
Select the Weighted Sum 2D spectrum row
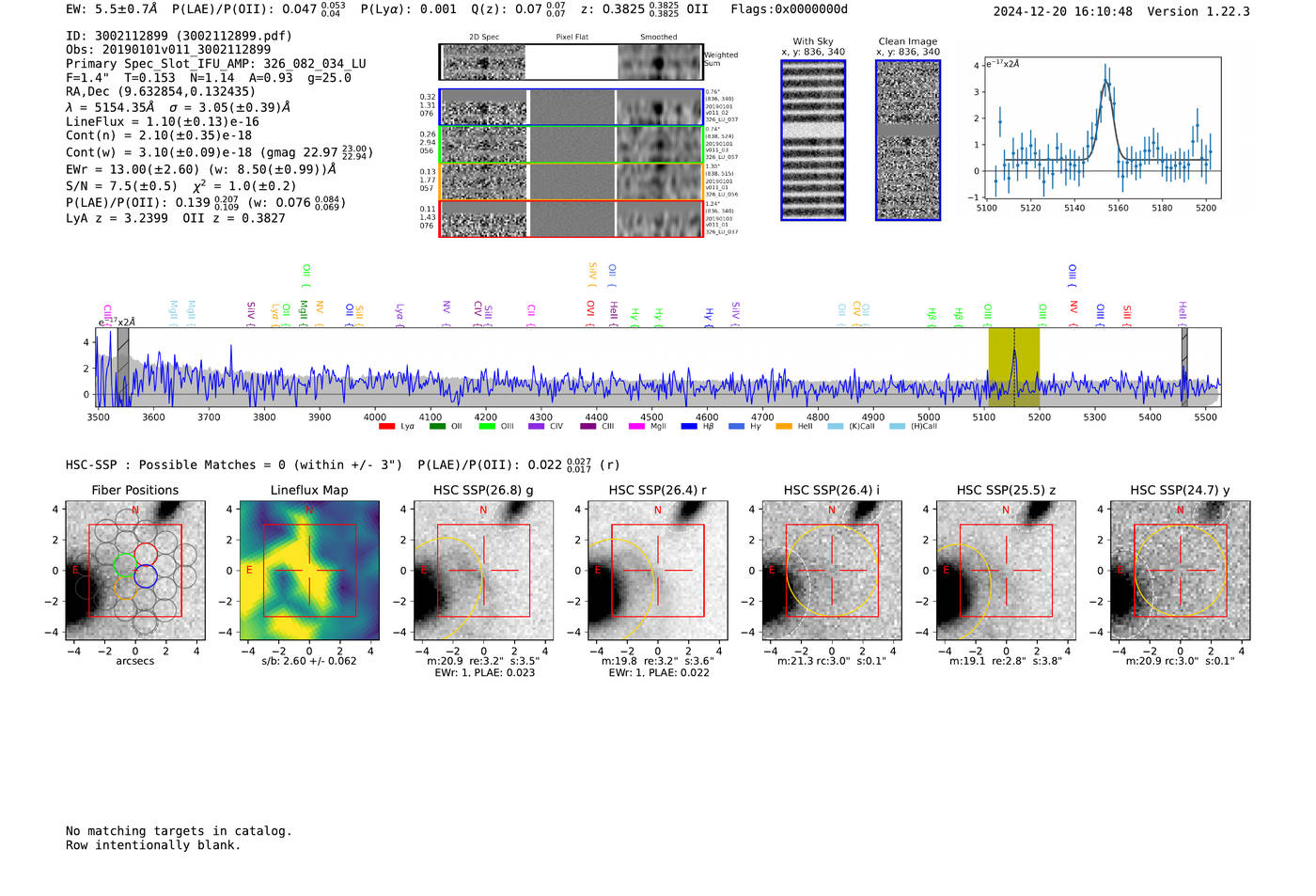(x=572, y=62)
